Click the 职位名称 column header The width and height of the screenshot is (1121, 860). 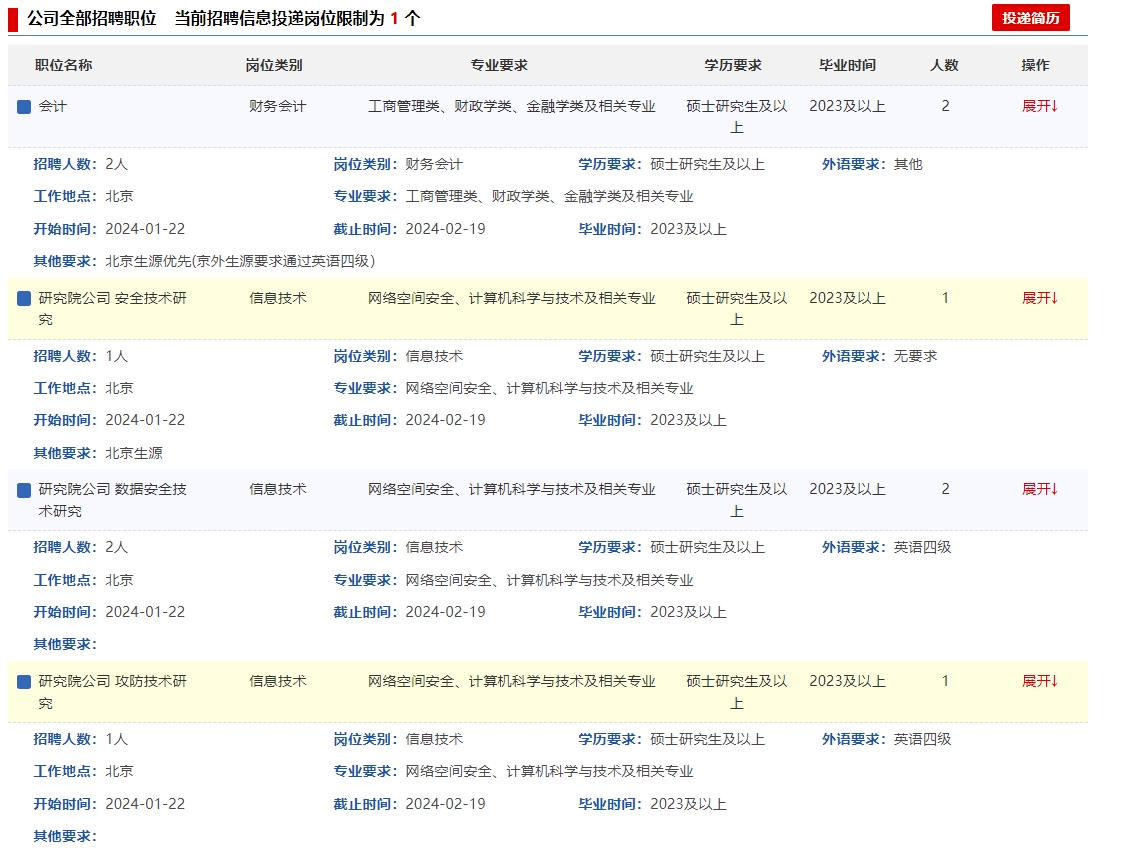point(63,65)
